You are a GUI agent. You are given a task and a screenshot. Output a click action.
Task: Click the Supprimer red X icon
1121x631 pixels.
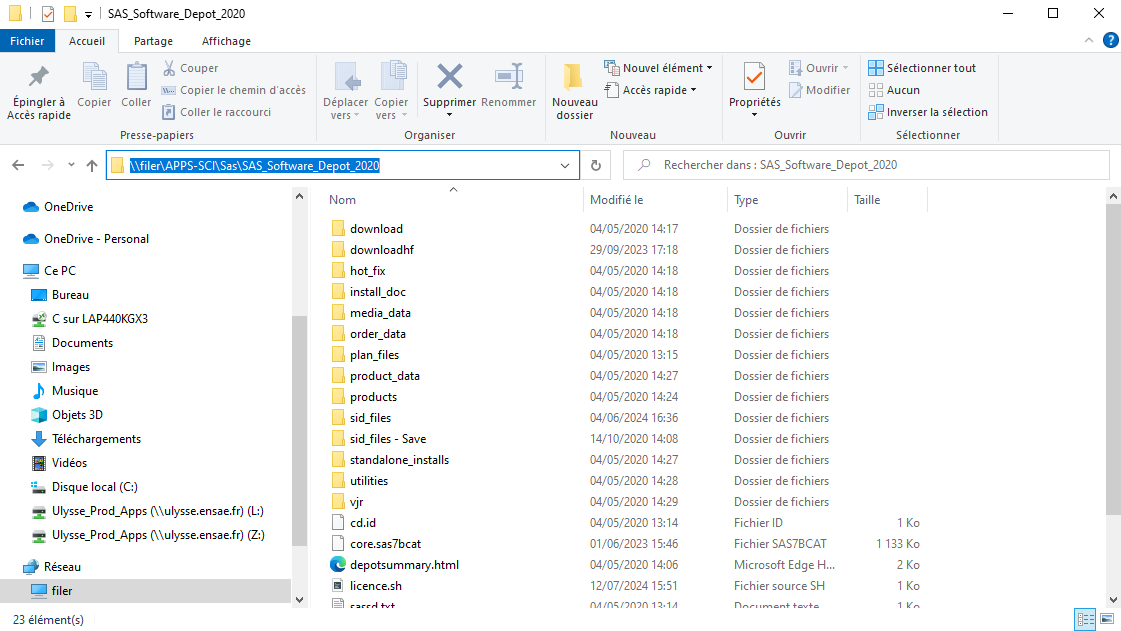(x=450, y=77)
